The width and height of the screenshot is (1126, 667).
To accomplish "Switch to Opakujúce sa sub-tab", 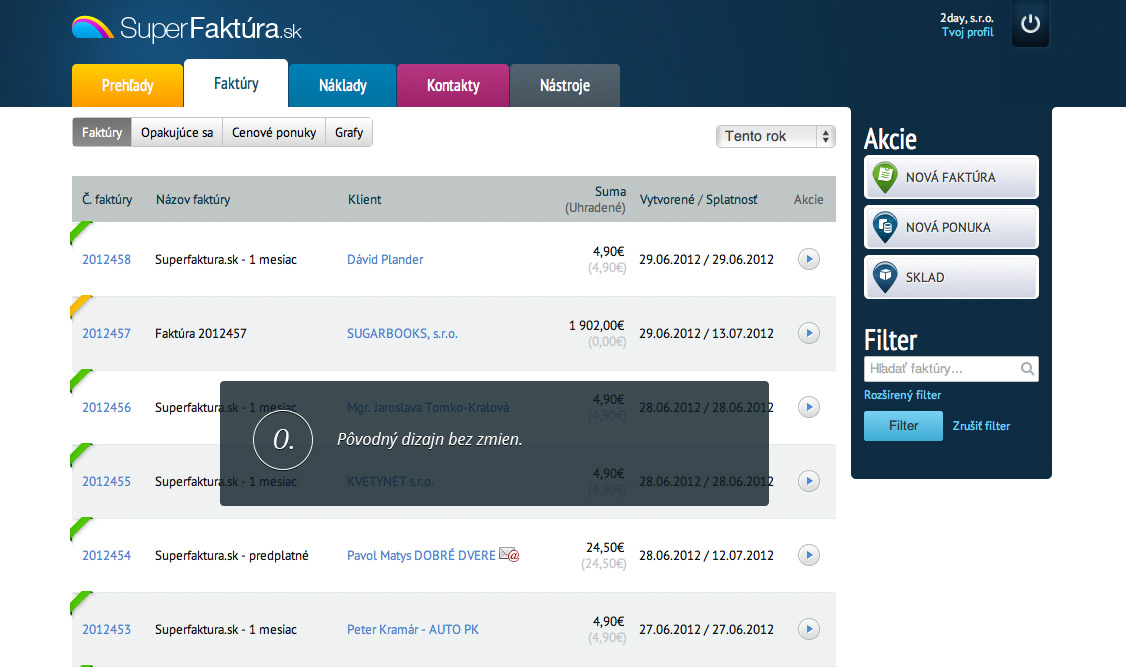I will 177,132.
